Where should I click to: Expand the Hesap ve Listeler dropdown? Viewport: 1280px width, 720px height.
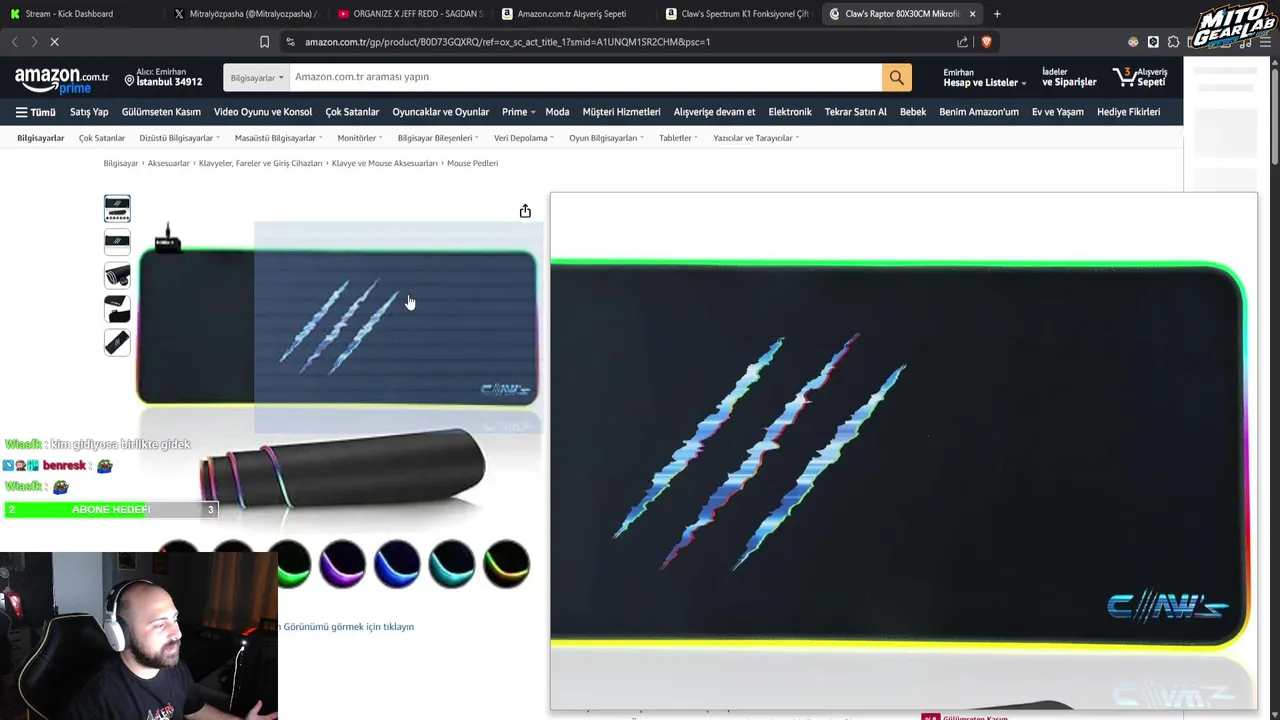pos(984,77)
